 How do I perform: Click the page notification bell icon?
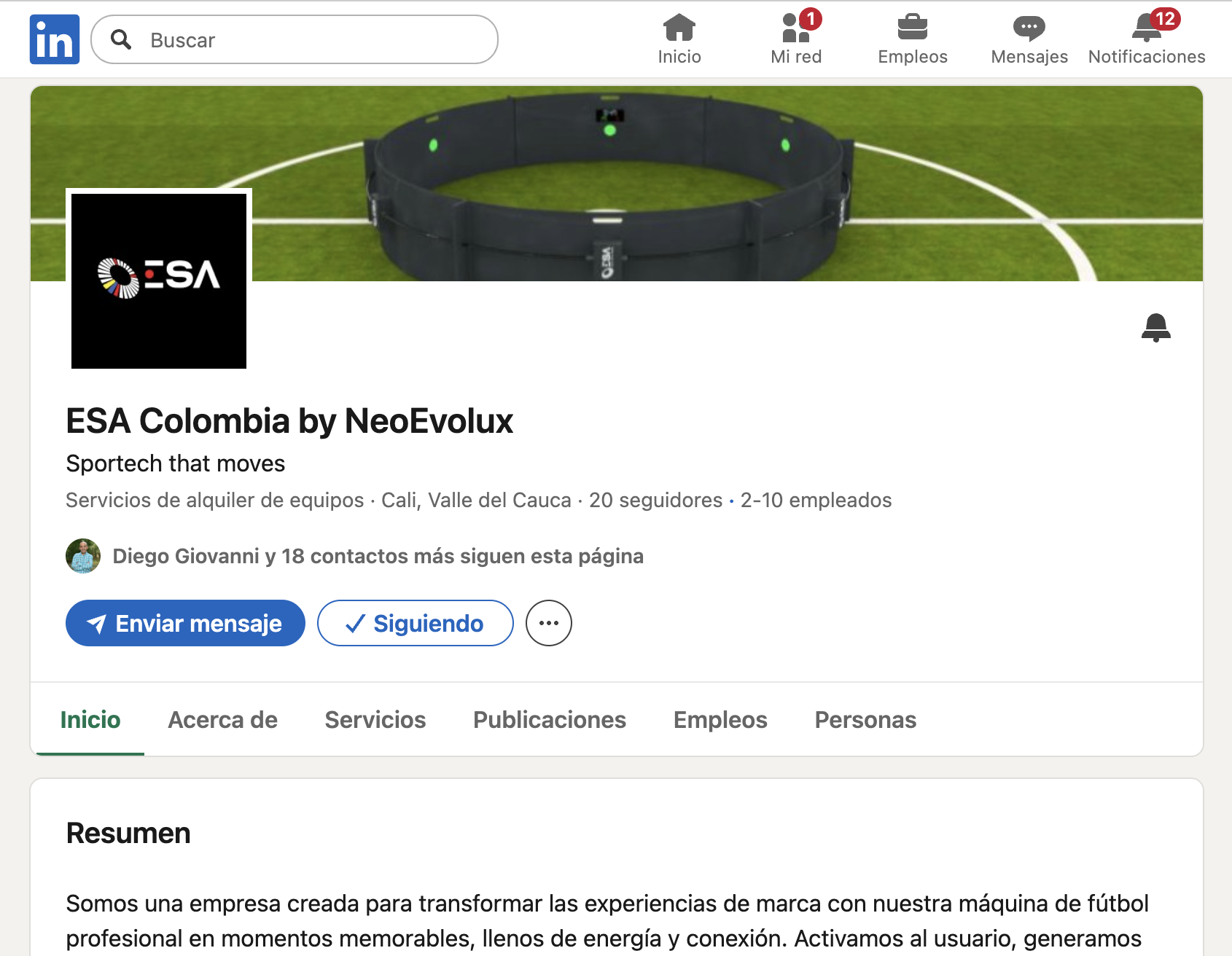click(1156, 328)
